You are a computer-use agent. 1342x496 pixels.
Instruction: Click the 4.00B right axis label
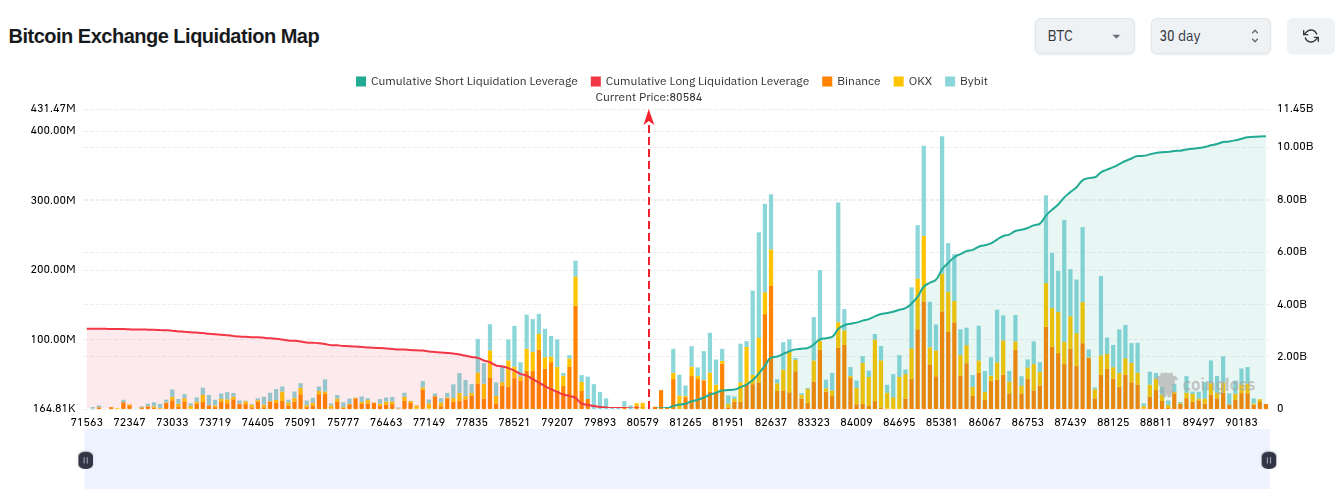[1291, 304]
